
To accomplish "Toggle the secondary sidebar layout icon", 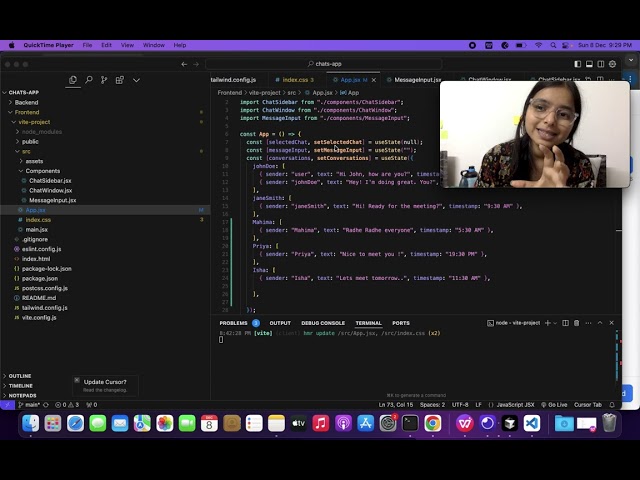I will click(601, 64).
